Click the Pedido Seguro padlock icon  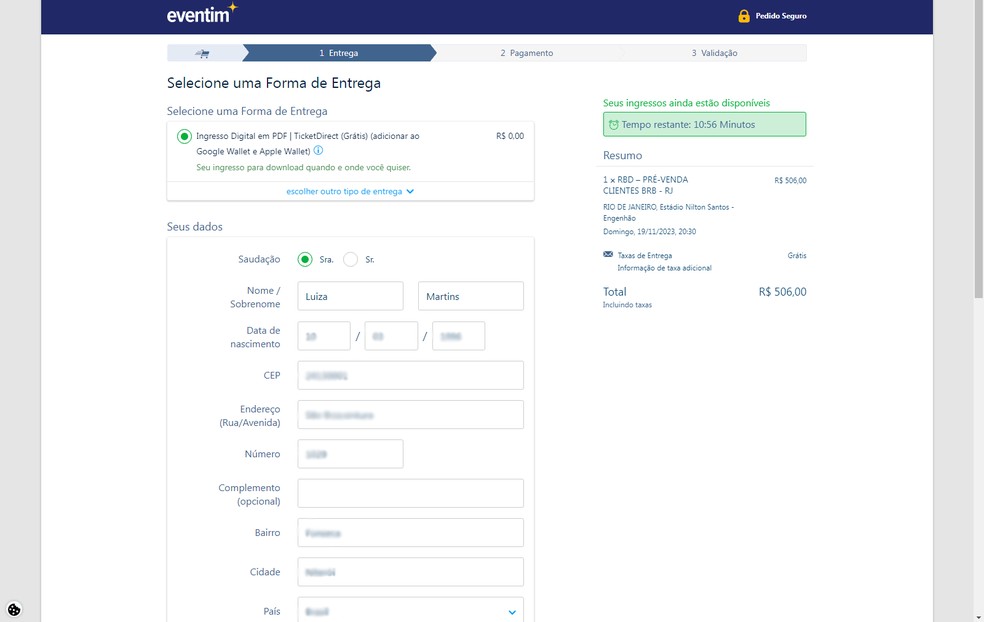click(x=743, y=16)
